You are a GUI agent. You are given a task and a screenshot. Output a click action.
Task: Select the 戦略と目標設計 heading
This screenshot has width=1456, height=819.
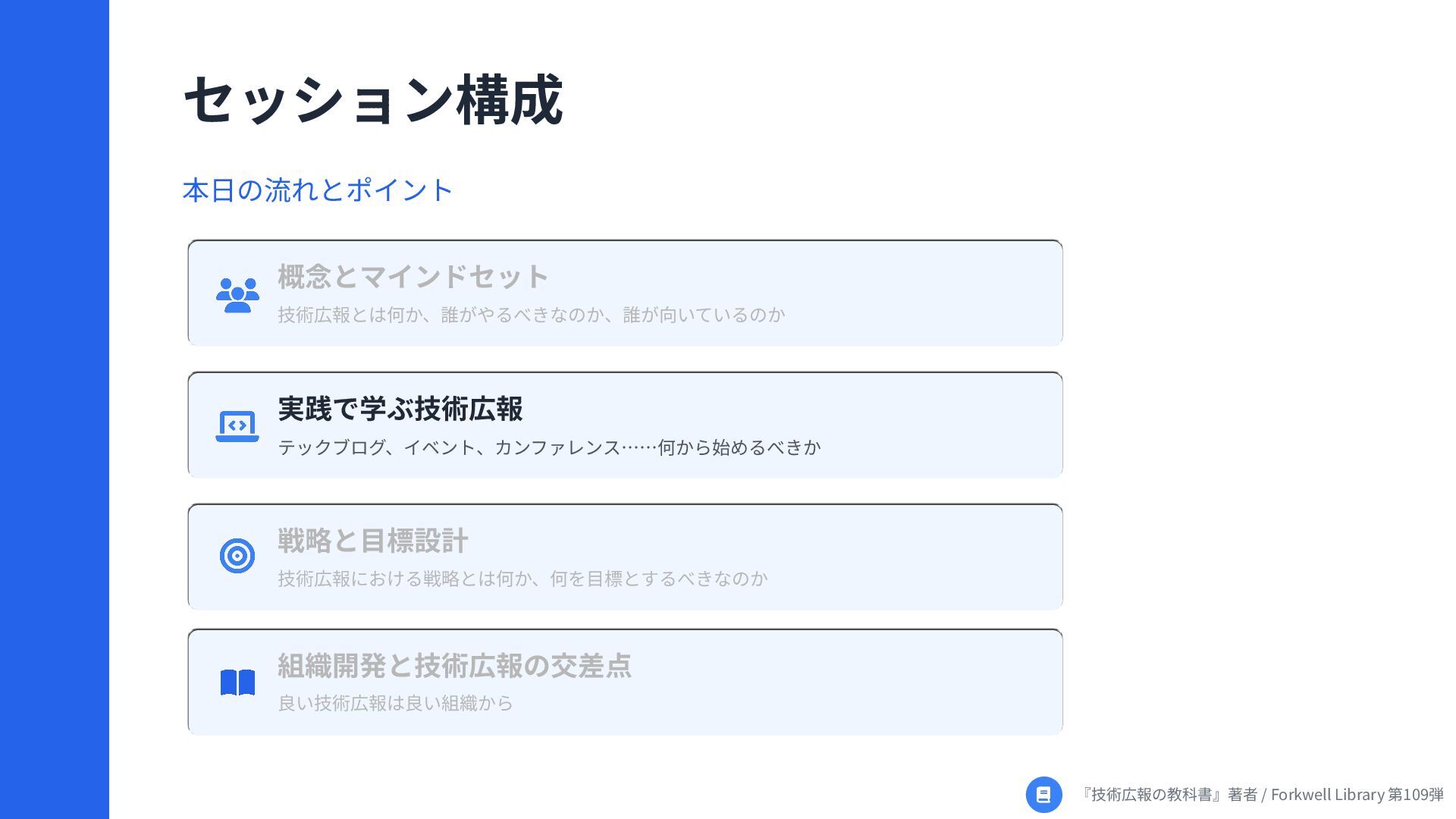(x=372, y=541)
